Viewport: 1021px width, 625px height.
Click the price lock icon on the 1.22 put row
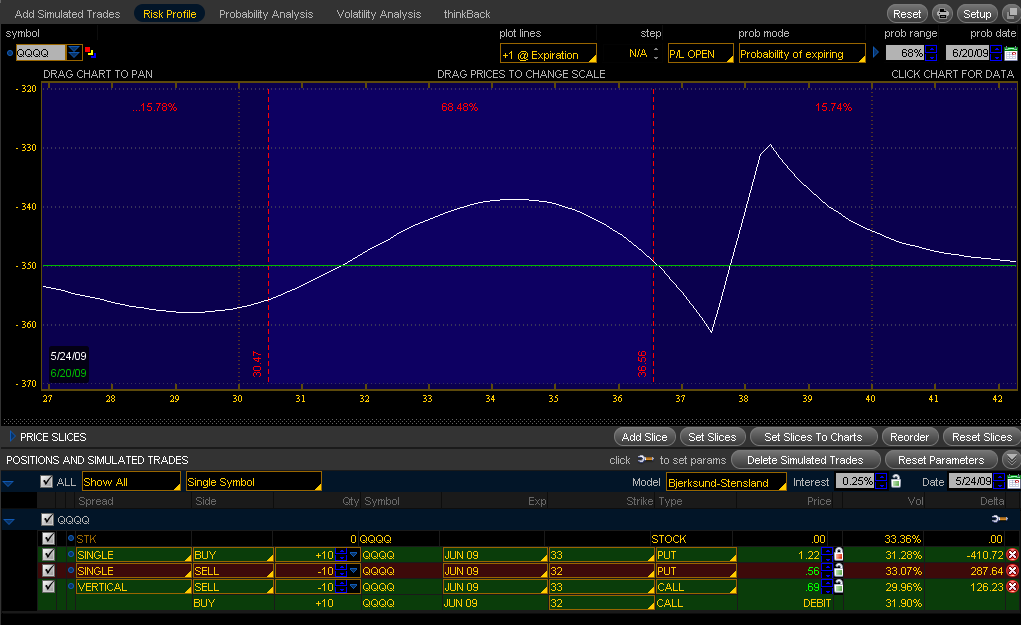838,555
